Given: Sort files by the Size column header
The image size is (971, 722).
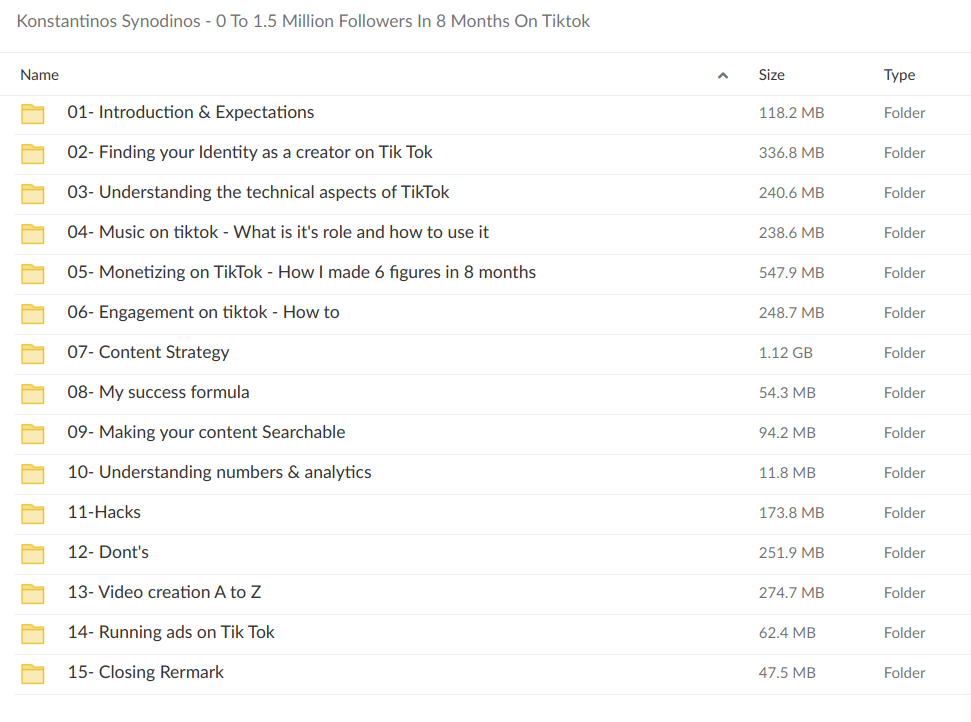Looking at the screenshot, I should click(x=771, y=75).
